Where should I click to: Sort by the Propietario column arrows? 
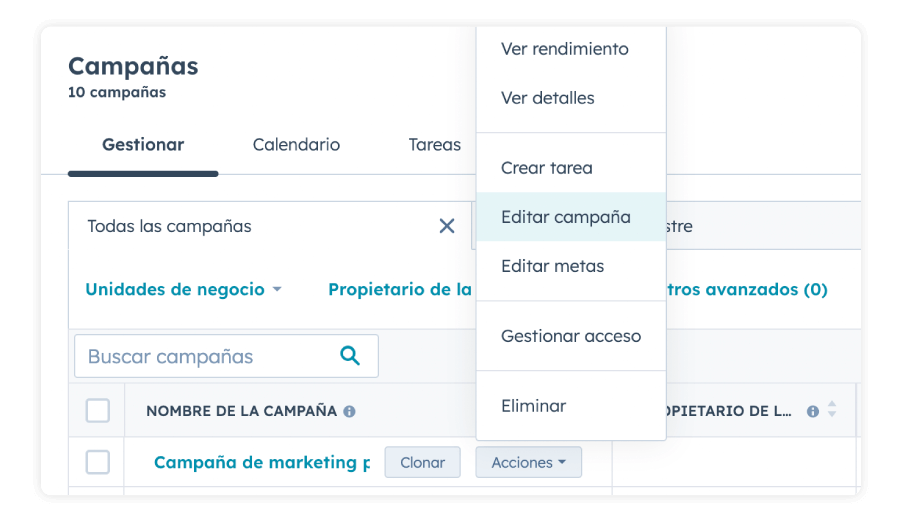point(832,411)
